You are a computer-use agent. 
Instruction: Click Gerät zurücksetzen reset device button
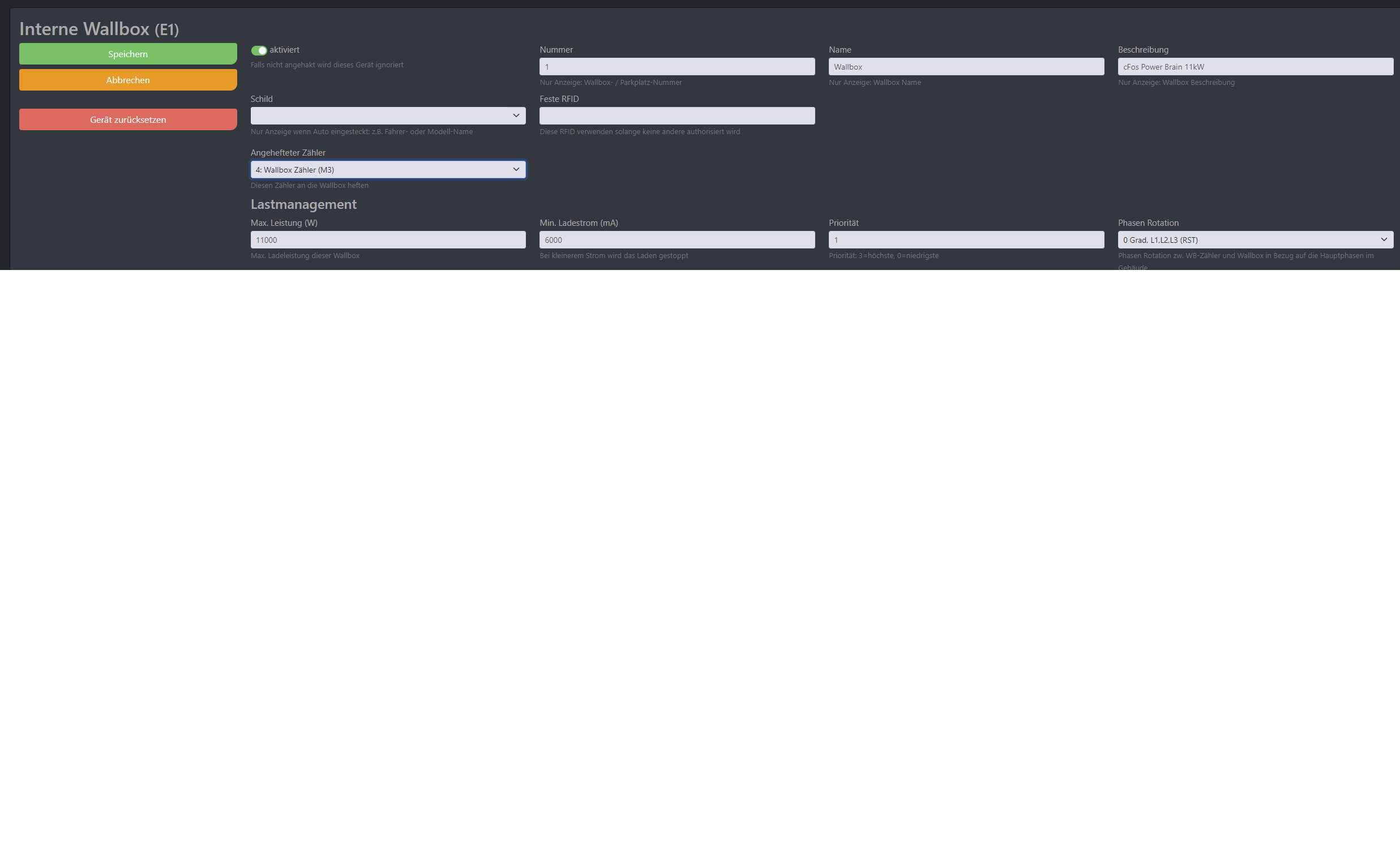128,119
